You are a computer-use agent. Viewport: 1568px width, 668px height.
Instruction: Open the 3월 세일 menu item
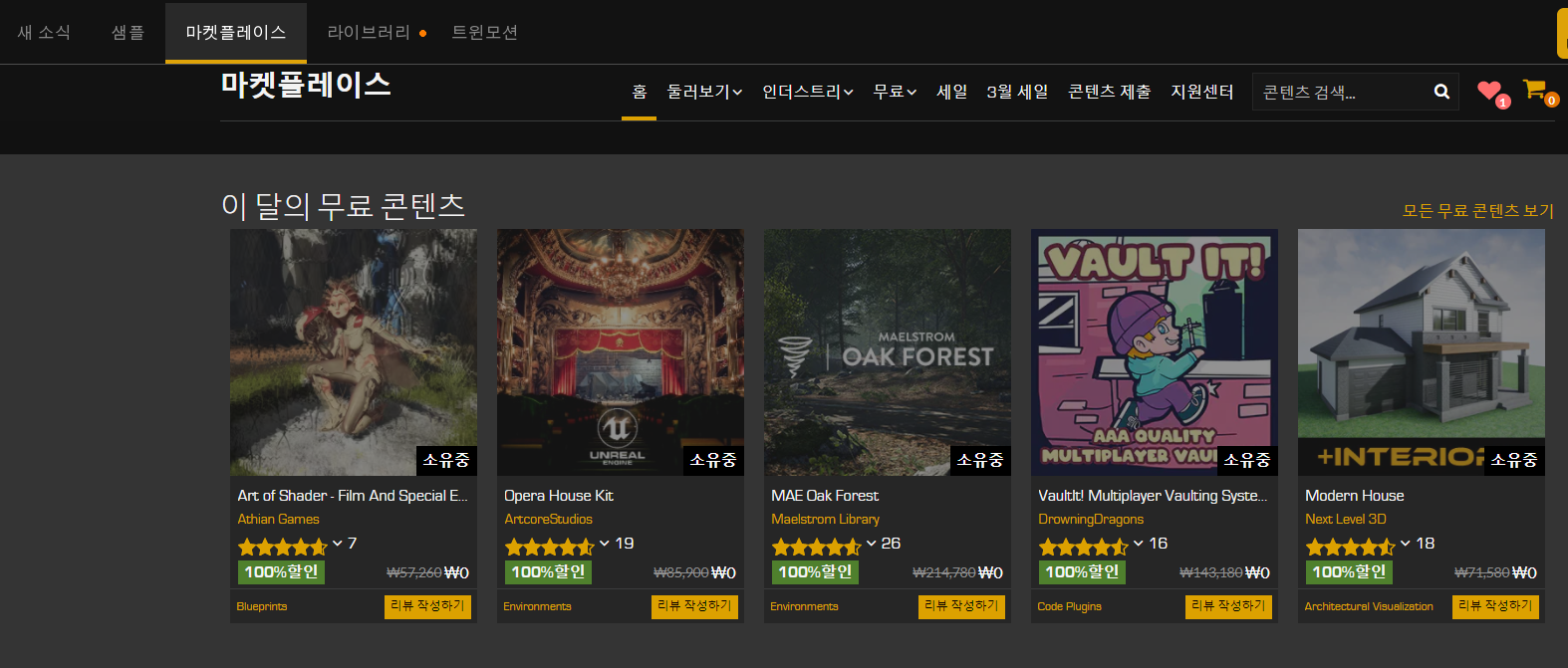pos(1017,92)
